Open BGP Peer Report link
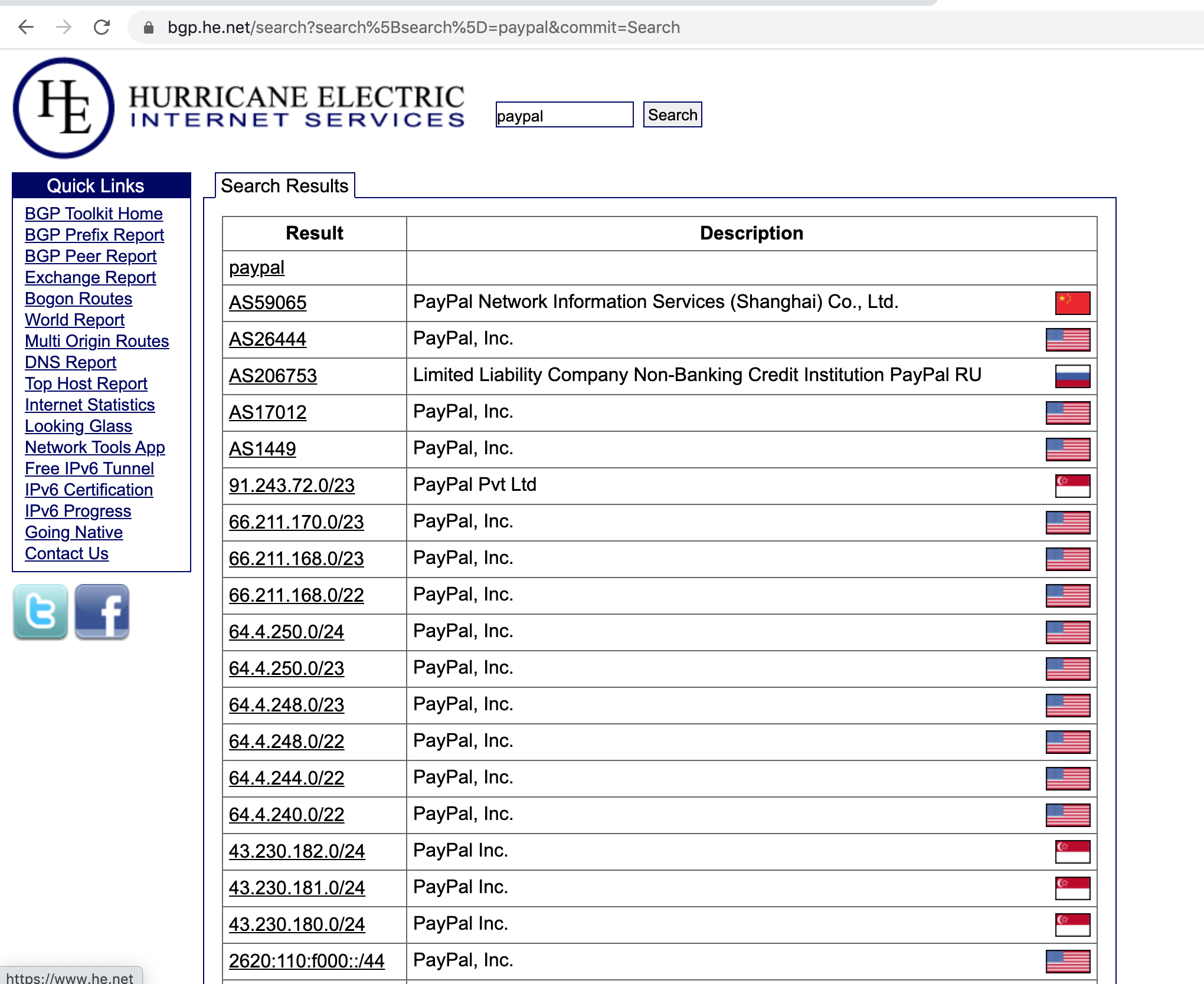Image resolution: width=1204 pixels, height=984 pixels. click(x=90, y=256)
